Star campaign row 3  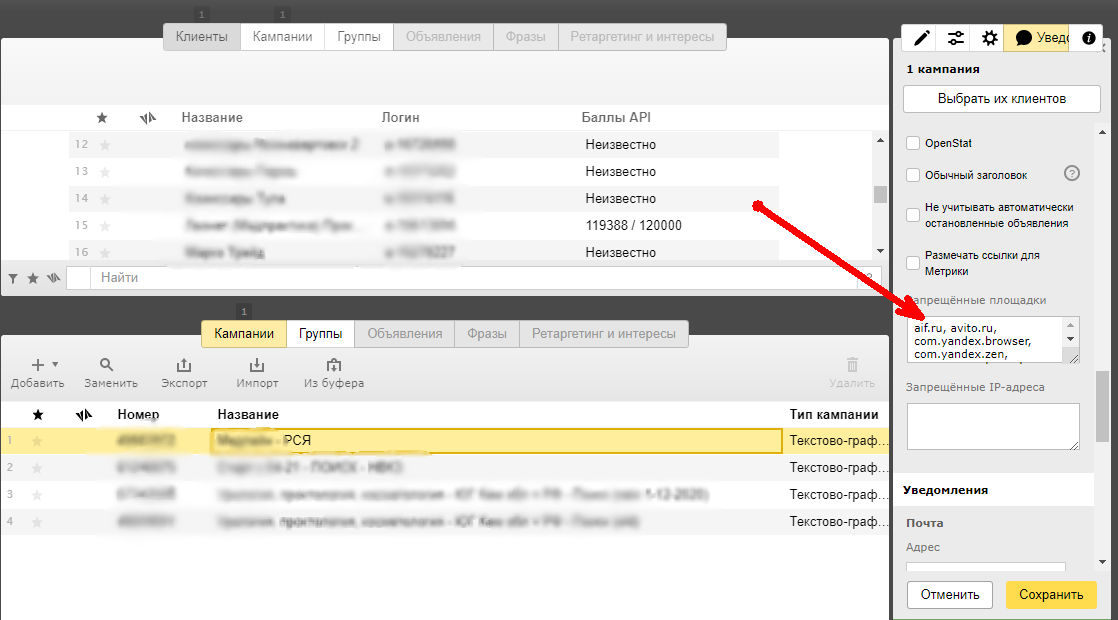point(37,495)
